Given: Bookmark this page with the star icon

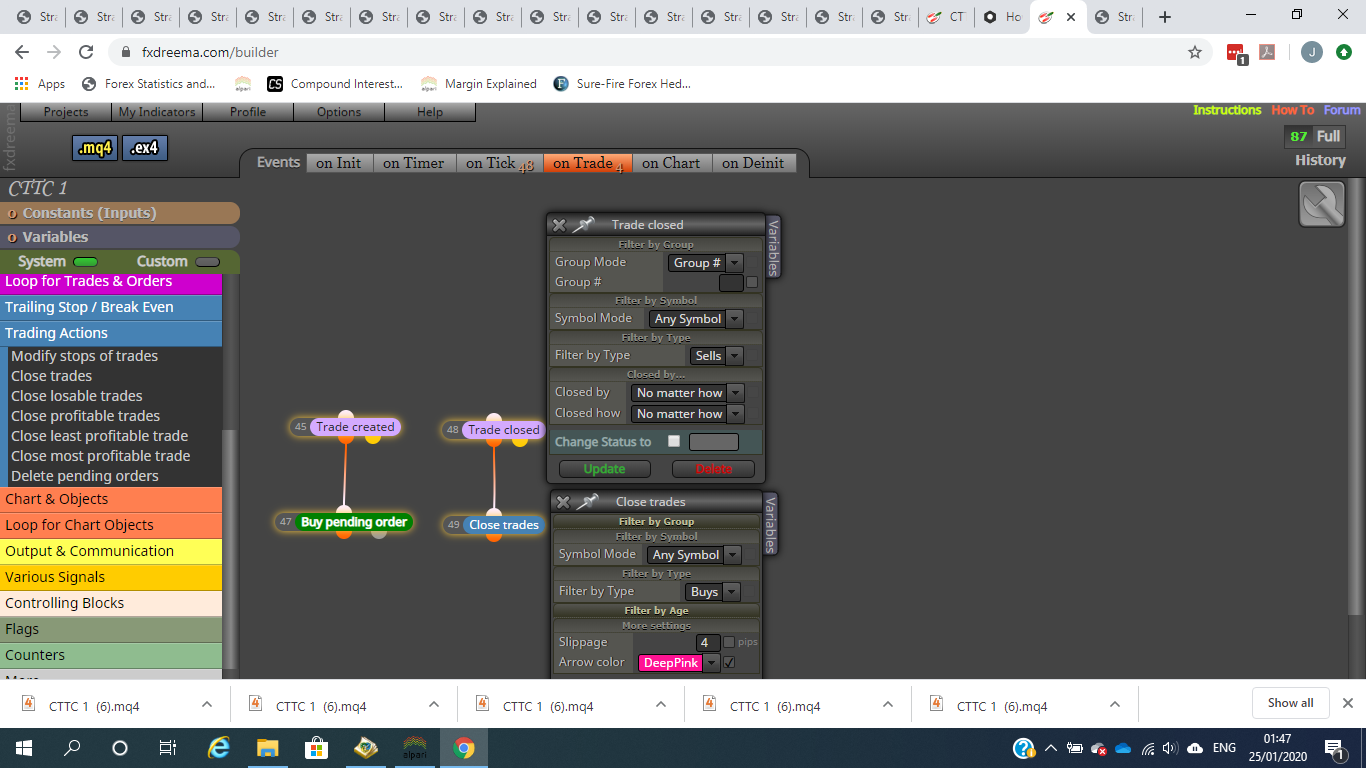Looking at the screenshot, I should coord(1195,52).
